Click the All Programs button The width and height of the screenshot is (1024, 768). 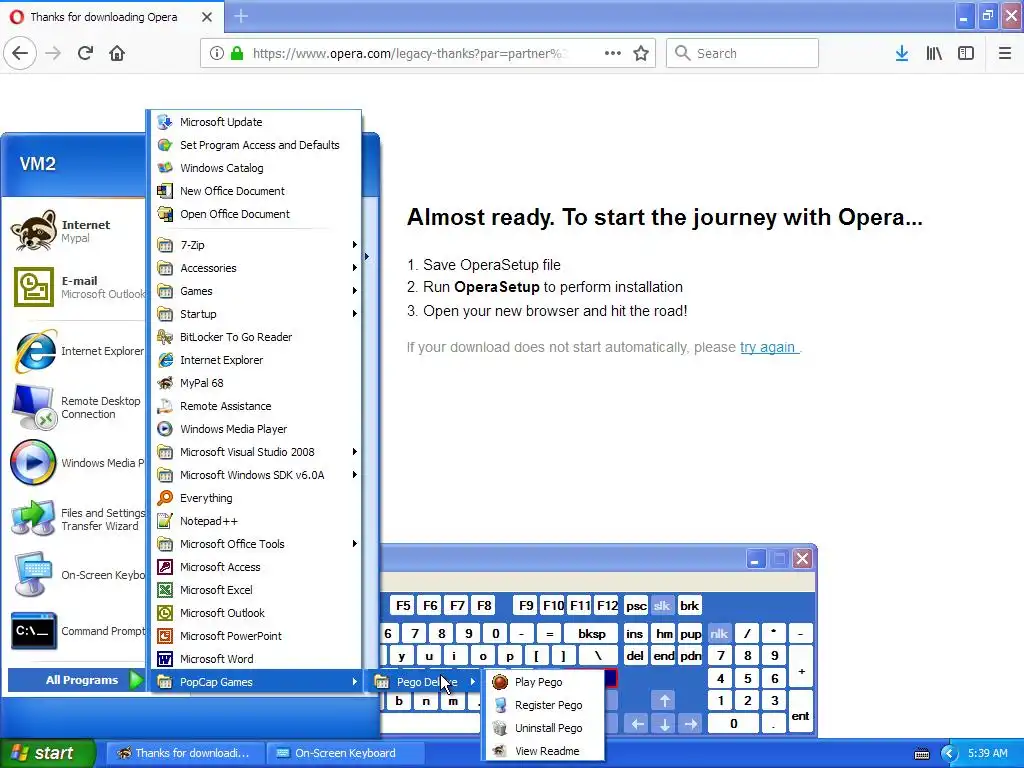(x=76, y=680)
